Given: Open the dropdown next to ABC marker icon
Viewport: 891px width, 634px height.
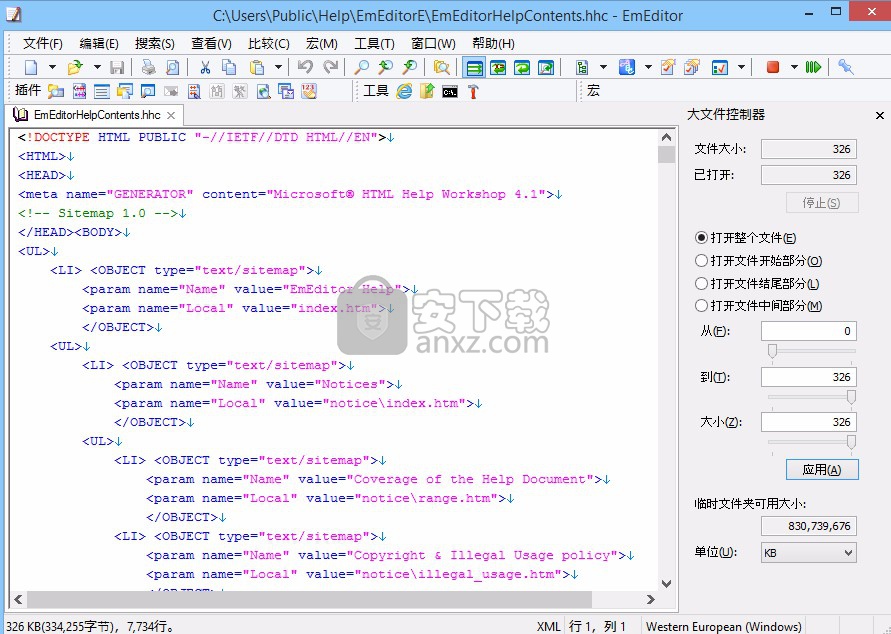Looking at the screenshot, I should point(648,68).
